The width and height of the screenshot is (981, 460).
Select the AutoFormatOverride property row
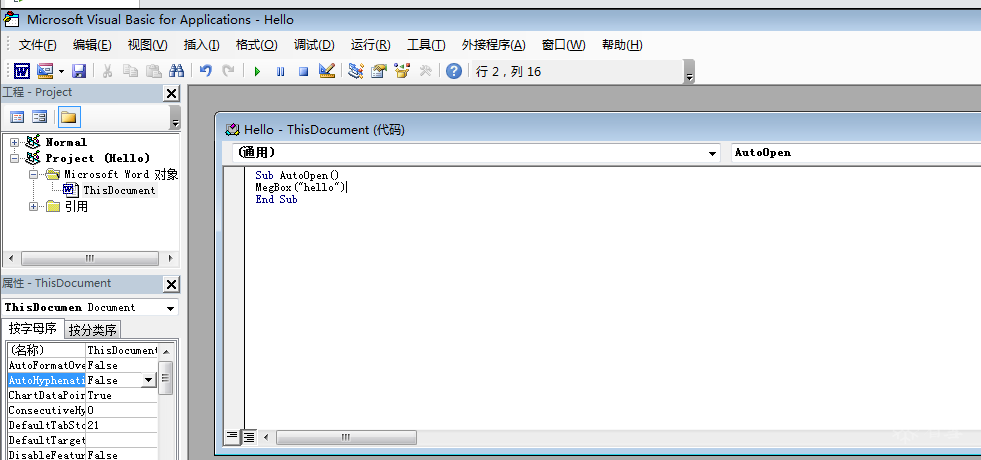point(82,365)
